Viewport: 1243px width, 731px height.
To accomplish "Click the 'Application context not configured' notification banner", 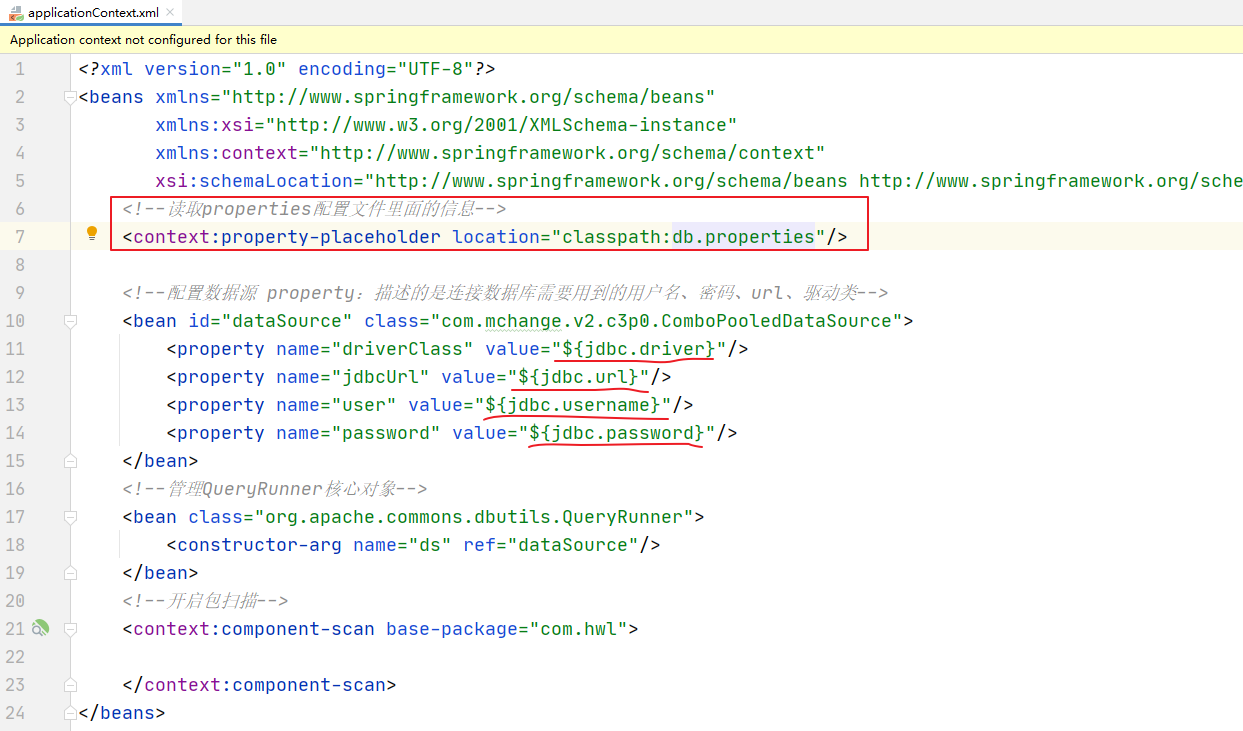I will coord(621,40).
